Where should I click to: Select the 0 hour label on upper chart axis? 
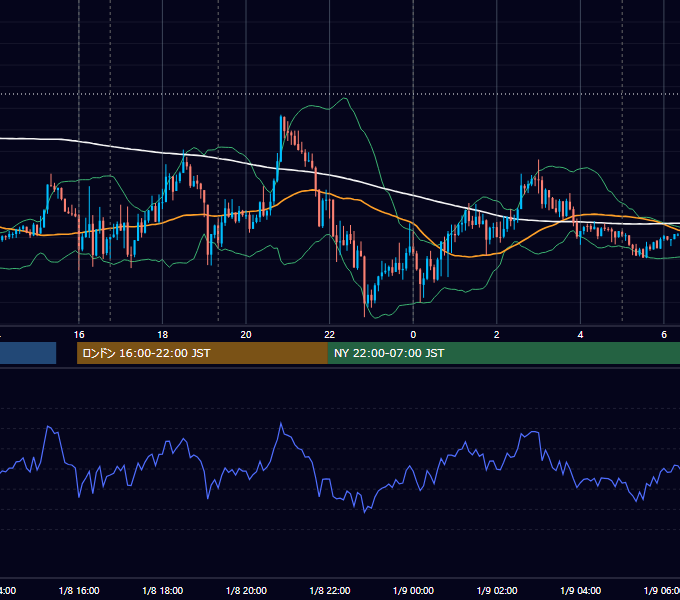[413, 335]
